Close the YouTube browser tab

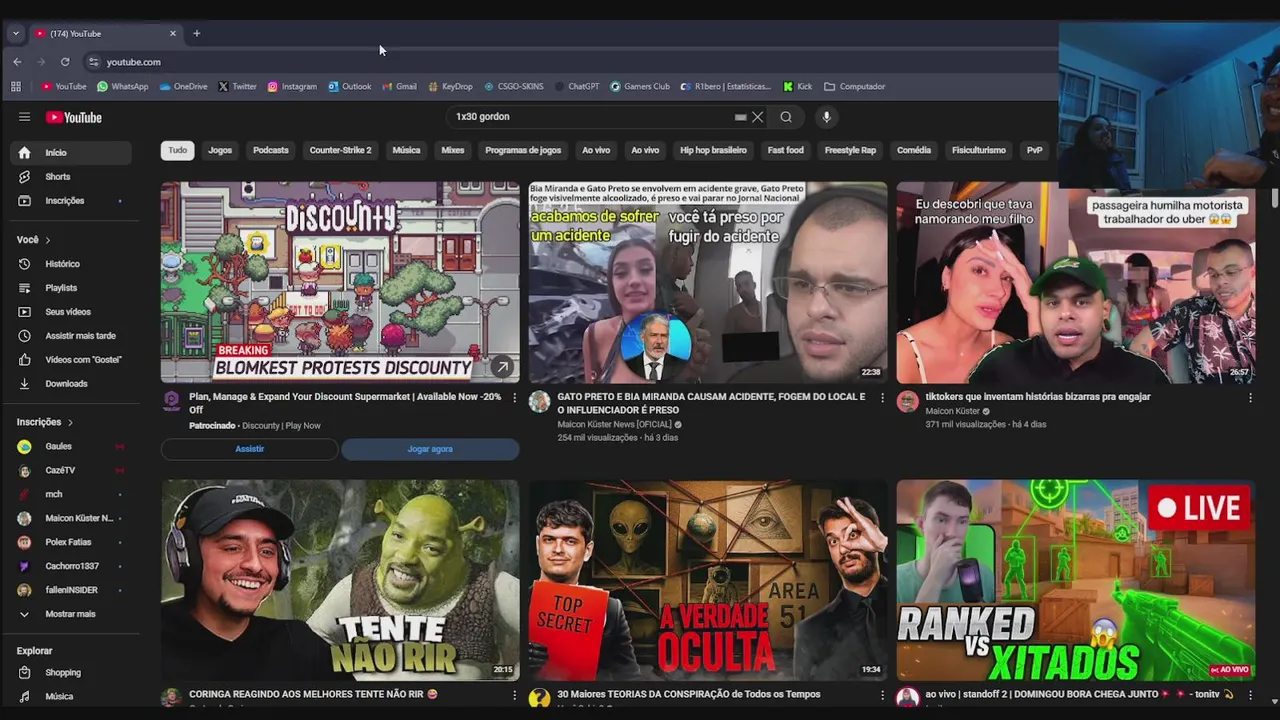(172, 34)
